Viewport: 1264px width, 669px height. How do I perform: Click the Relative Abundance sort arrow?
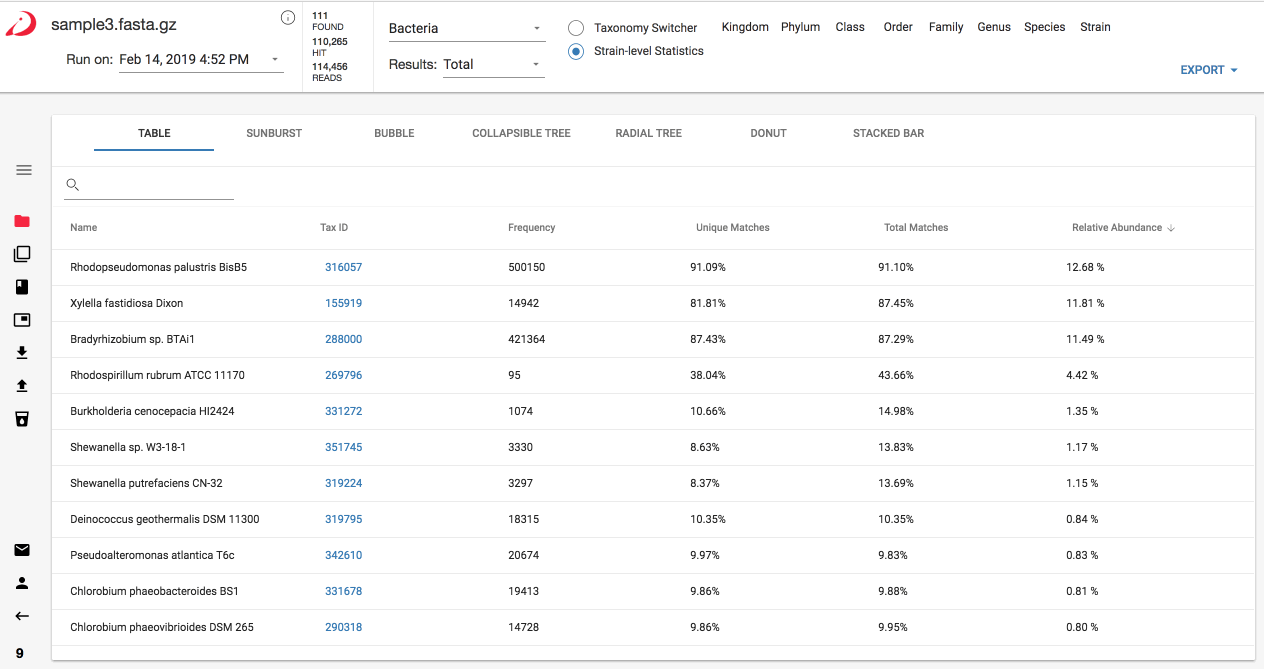click(1171, 228)
